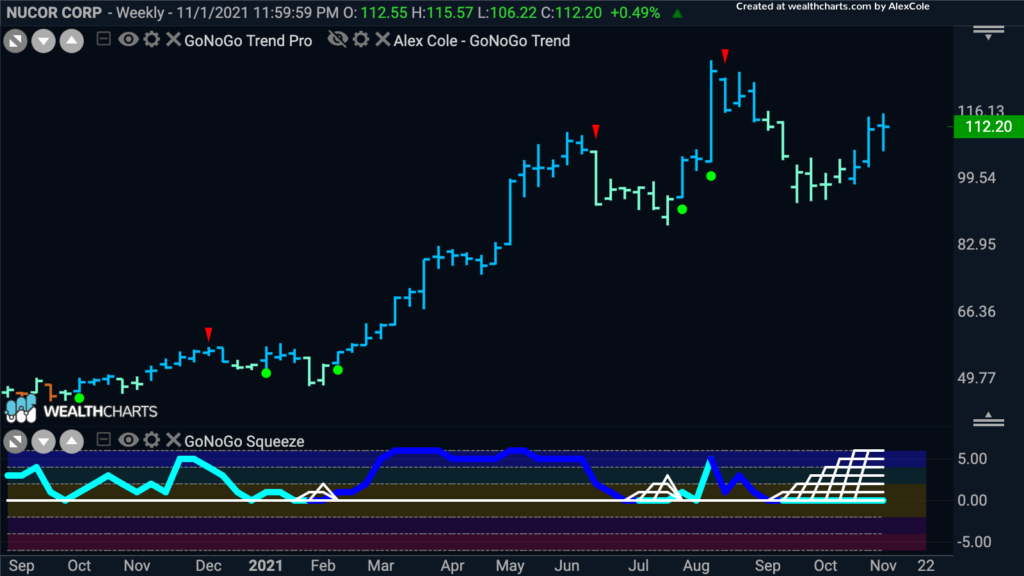
Task: Show the hidden Alex Cole GoNoGo Trend
Action: pos(338,39)
